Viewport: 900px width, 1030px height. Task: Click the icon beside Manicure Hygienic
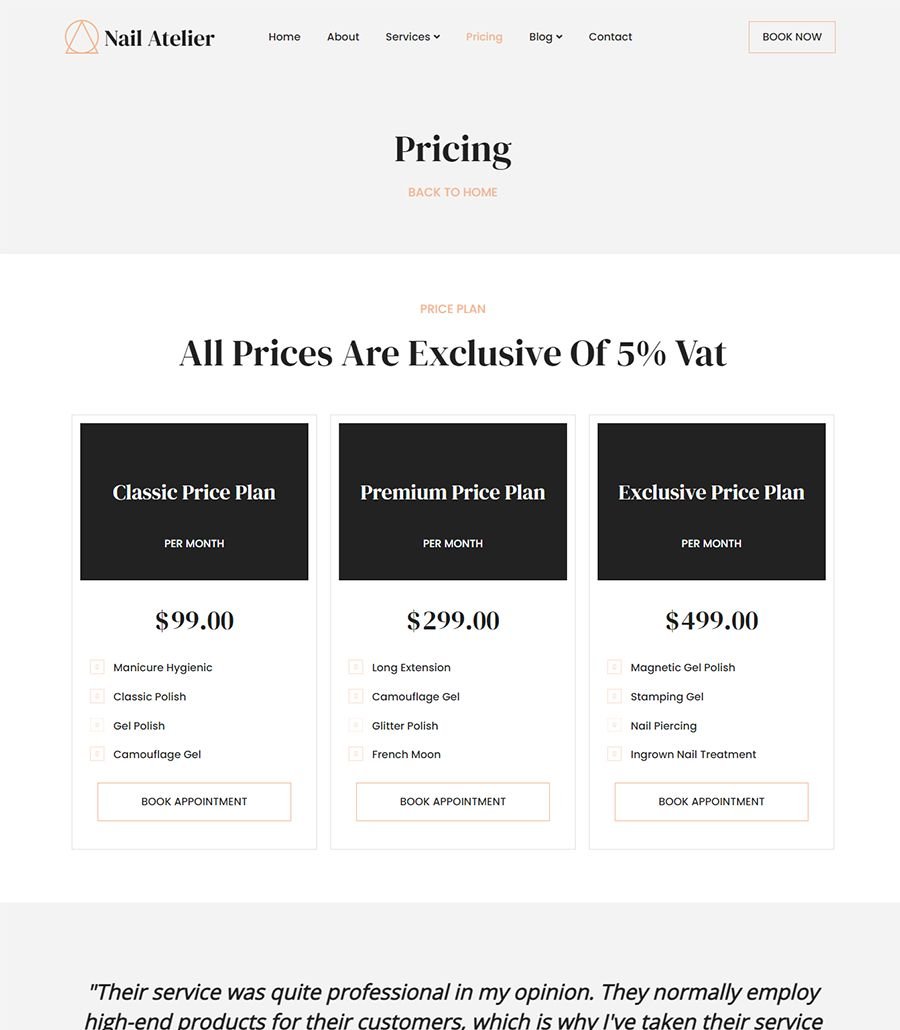97,667
